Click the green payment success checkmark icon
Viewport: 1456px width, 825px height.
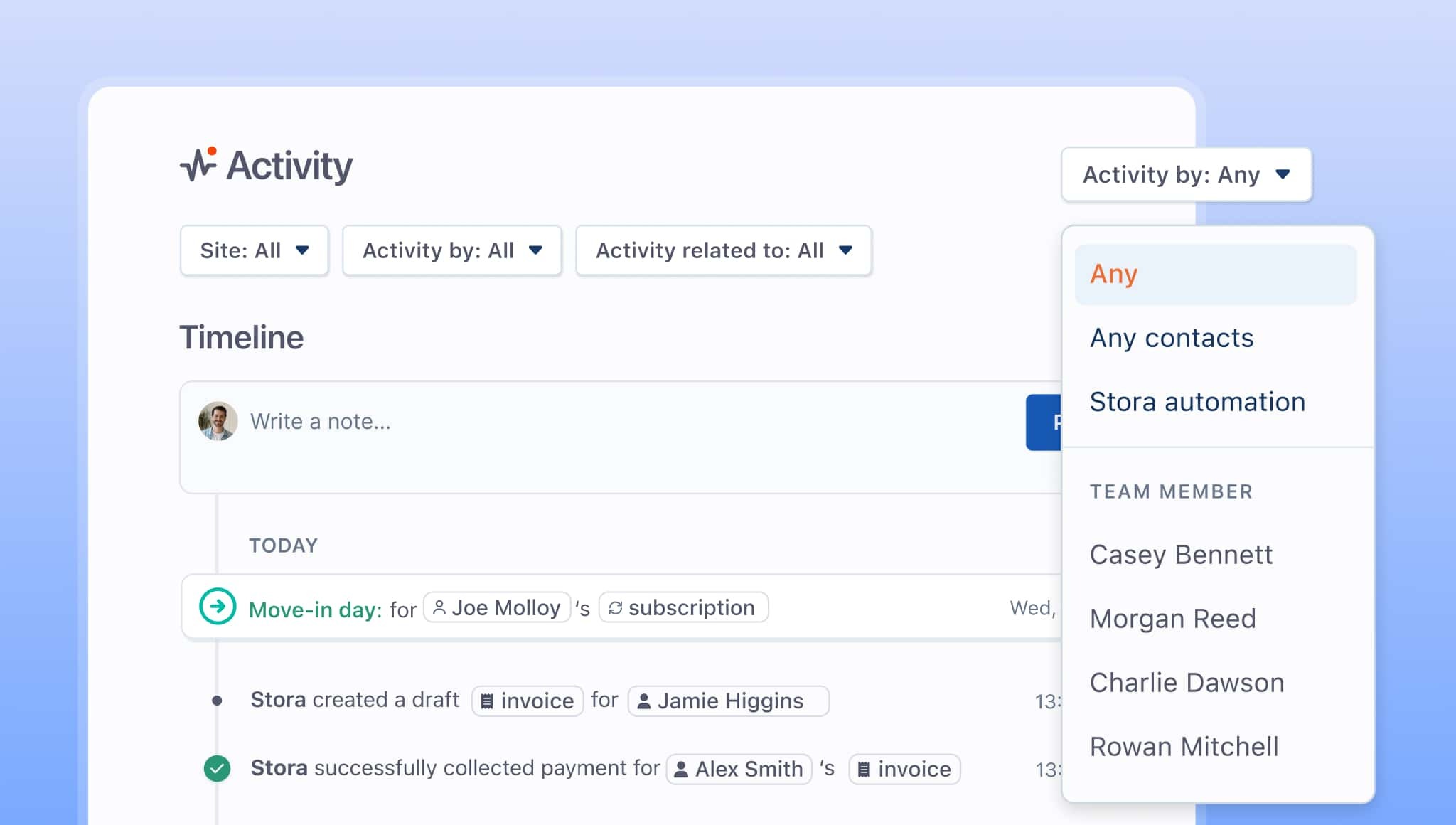217,768
